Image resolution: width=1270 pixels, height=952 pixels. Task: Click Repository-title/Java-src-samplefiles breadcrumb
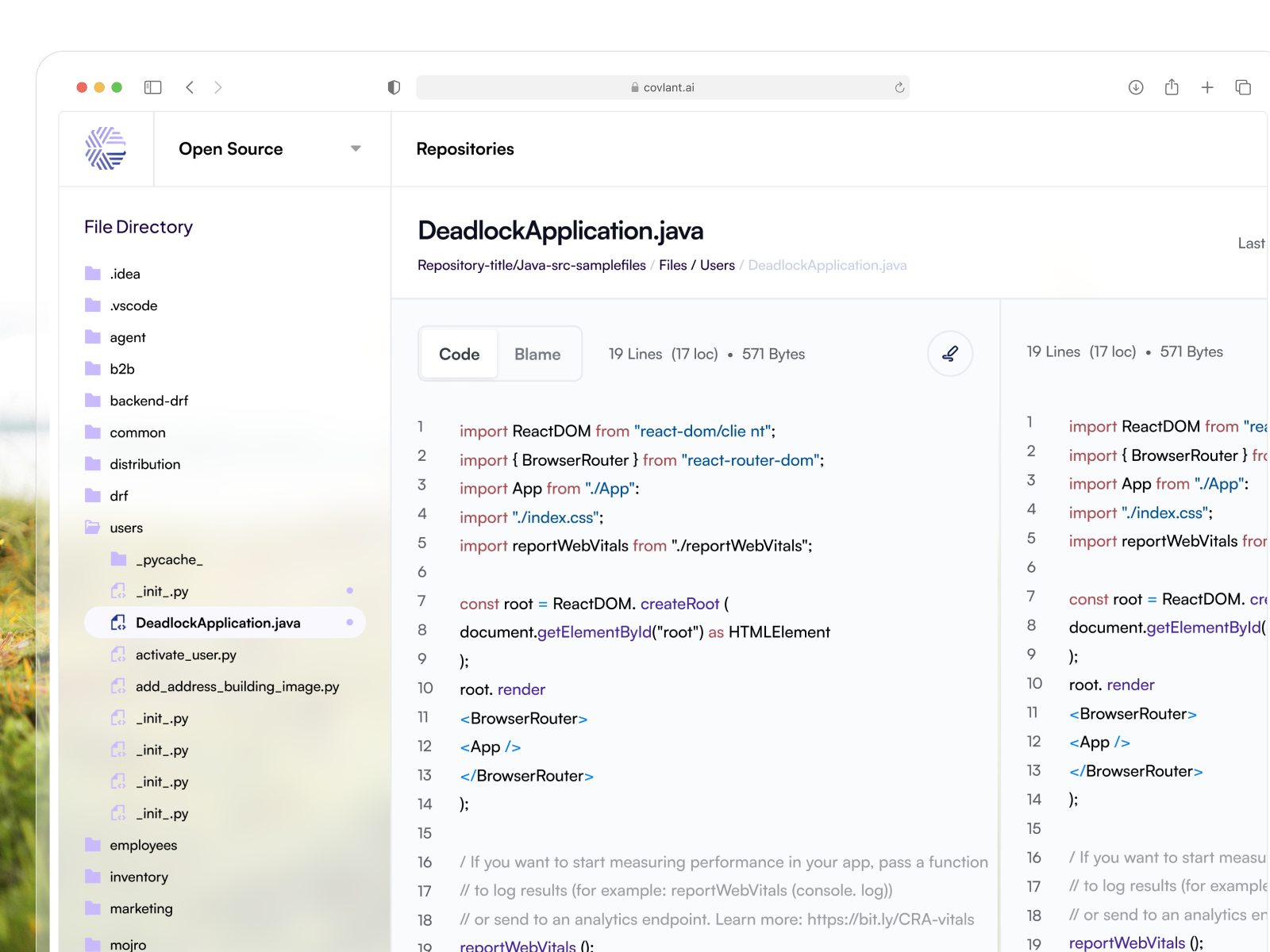531,265
